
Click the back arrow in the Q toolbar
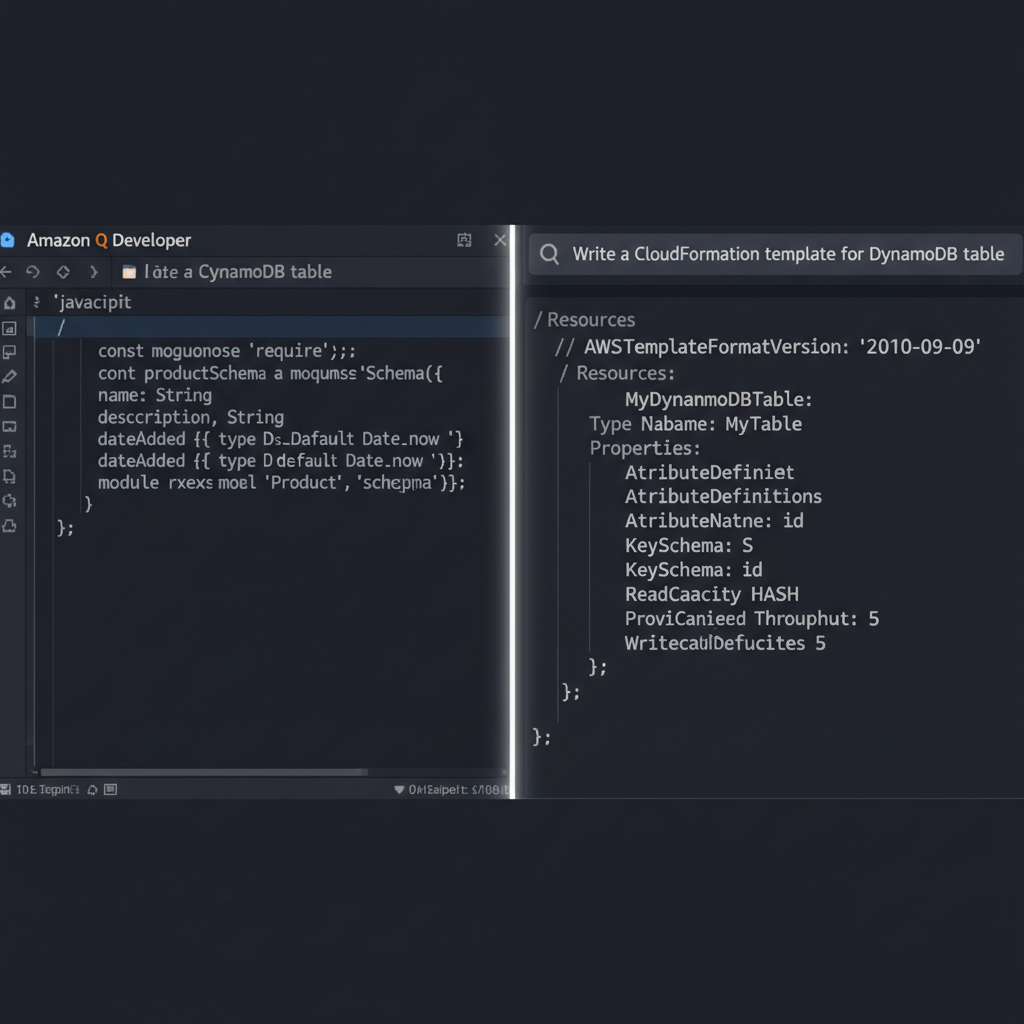8,271
